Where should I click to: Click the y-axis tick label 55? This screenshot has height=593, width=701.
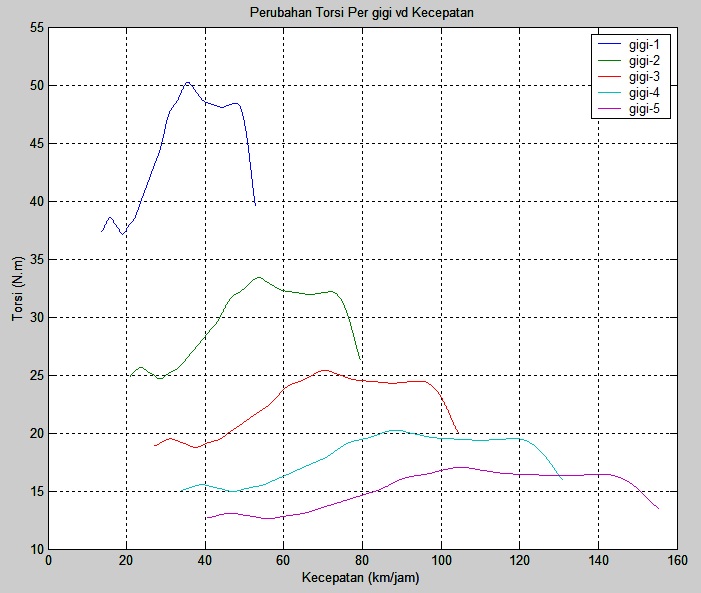(36, 28)
